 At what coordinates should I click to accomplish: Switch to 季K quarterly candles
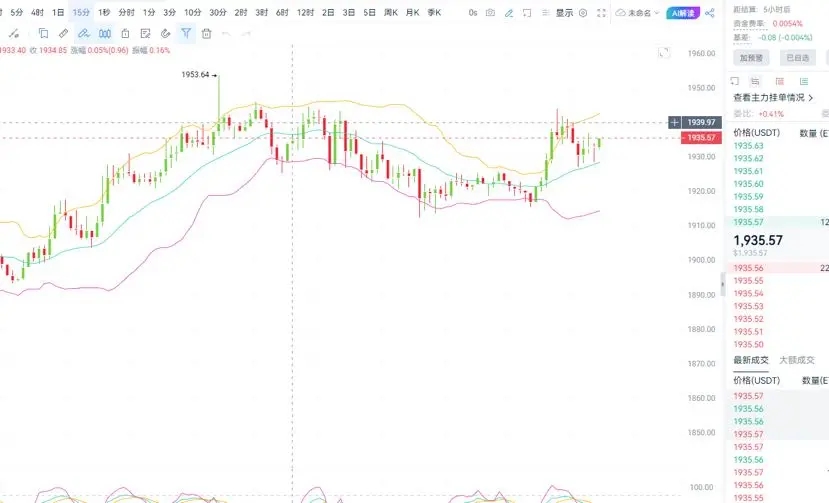[x=434, y=12]
